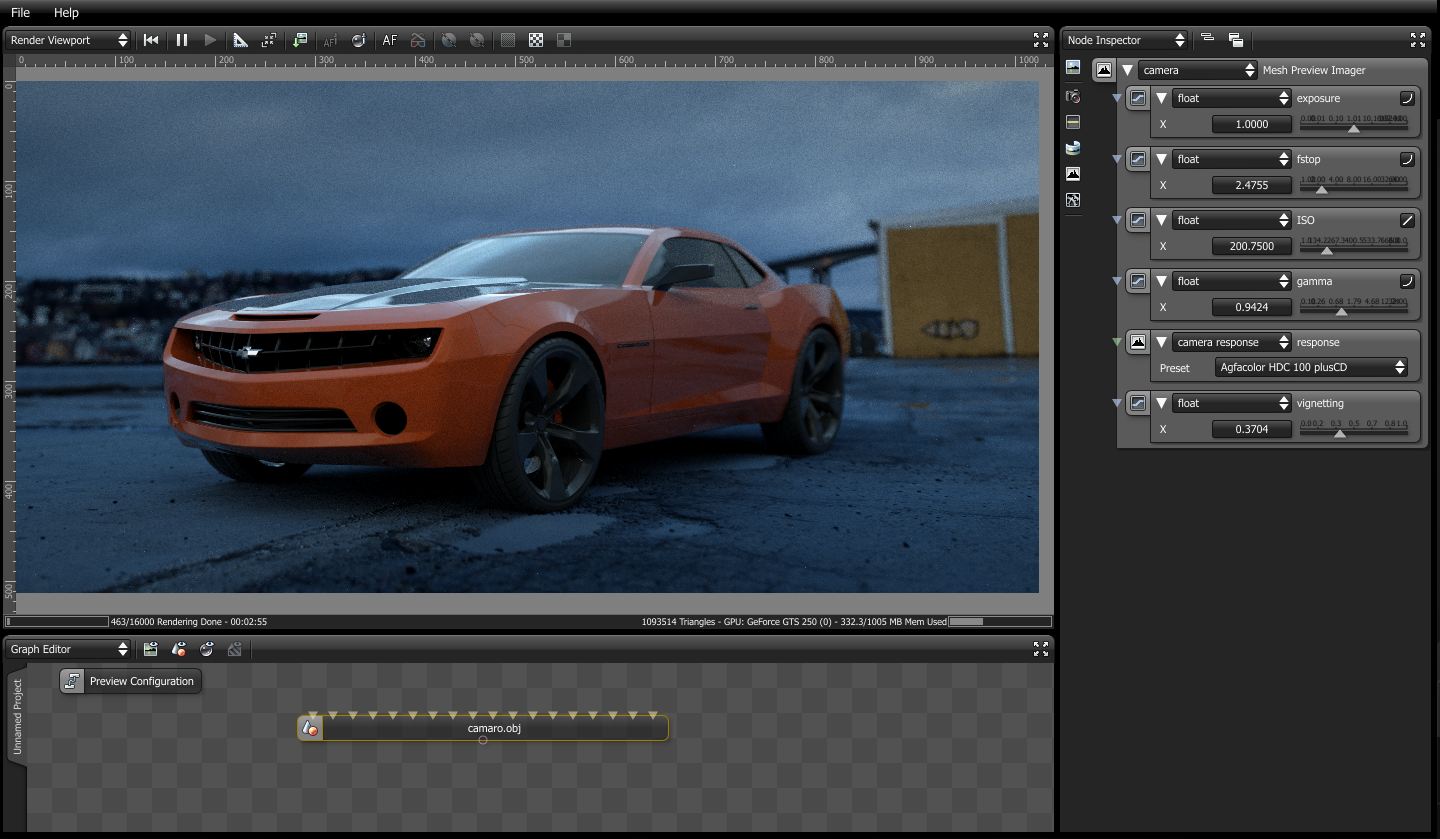Select the camaro.obj node
1440x839 pixels.
[483, 729]
